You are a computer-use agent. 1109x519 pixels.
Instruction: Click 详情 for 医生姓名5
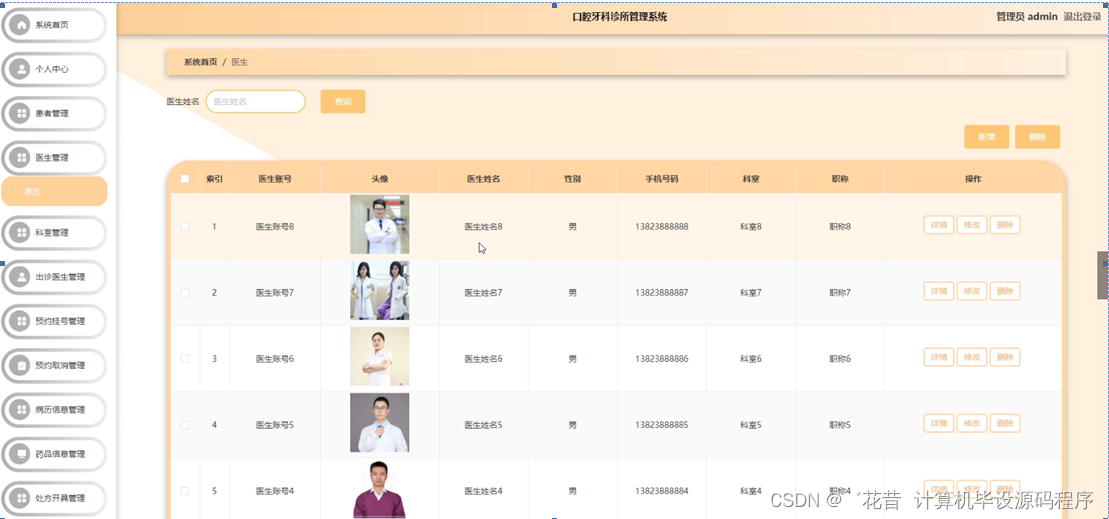(x=939, y=423)
